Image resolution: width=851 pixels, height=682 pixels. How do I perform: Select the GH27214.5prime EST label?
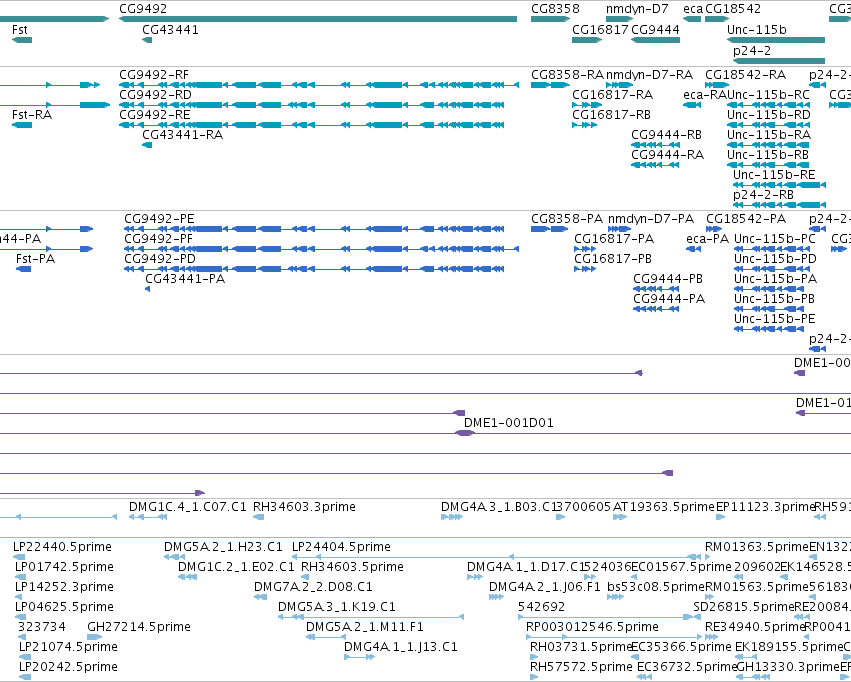[139, 627]
